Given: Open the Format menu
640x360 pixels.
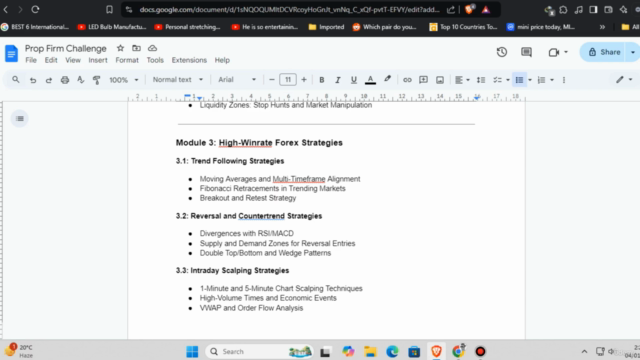Looking at the screenshot, I should coord(127,60).
